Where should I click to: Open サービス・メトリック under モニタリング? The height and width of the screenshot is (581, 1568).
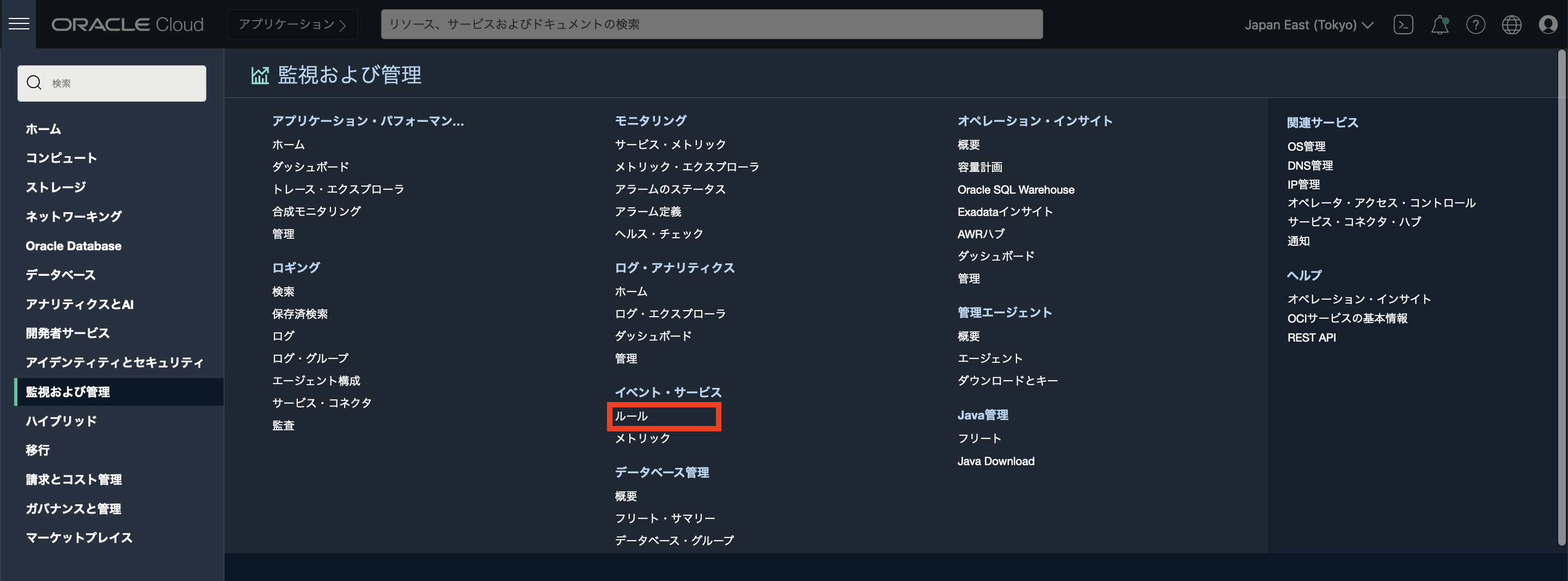tap(670, 144)
